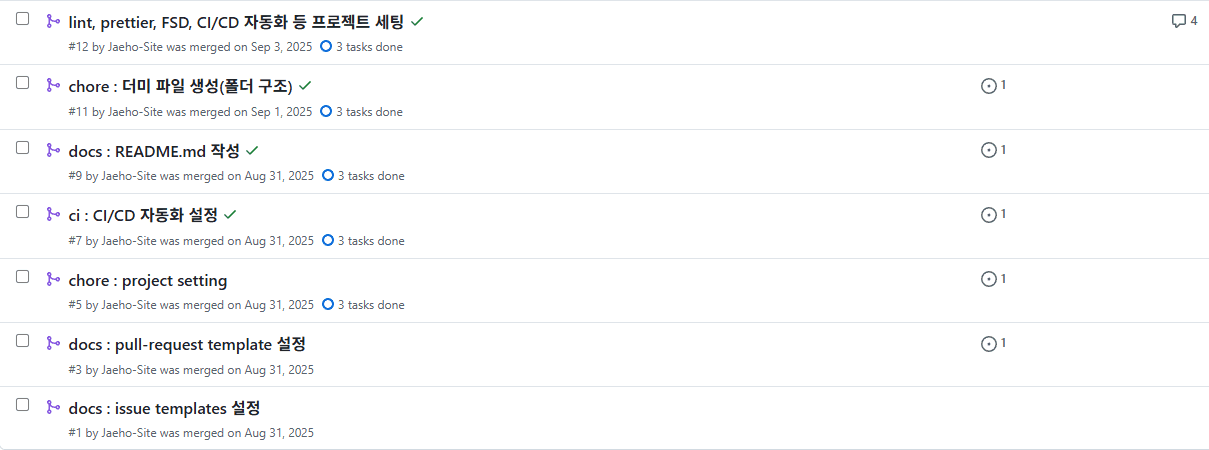Click Jaeho-Site author link on PR #1
The width and height of the screenshot is (1209, 450).
click(x=129, y=433)
